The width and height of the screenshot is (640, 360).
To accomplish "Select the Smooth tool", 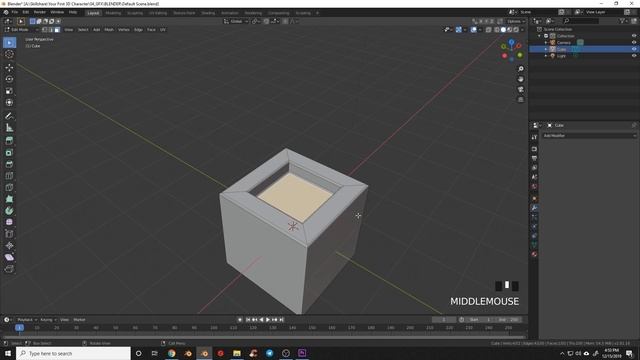I will 9,222.
